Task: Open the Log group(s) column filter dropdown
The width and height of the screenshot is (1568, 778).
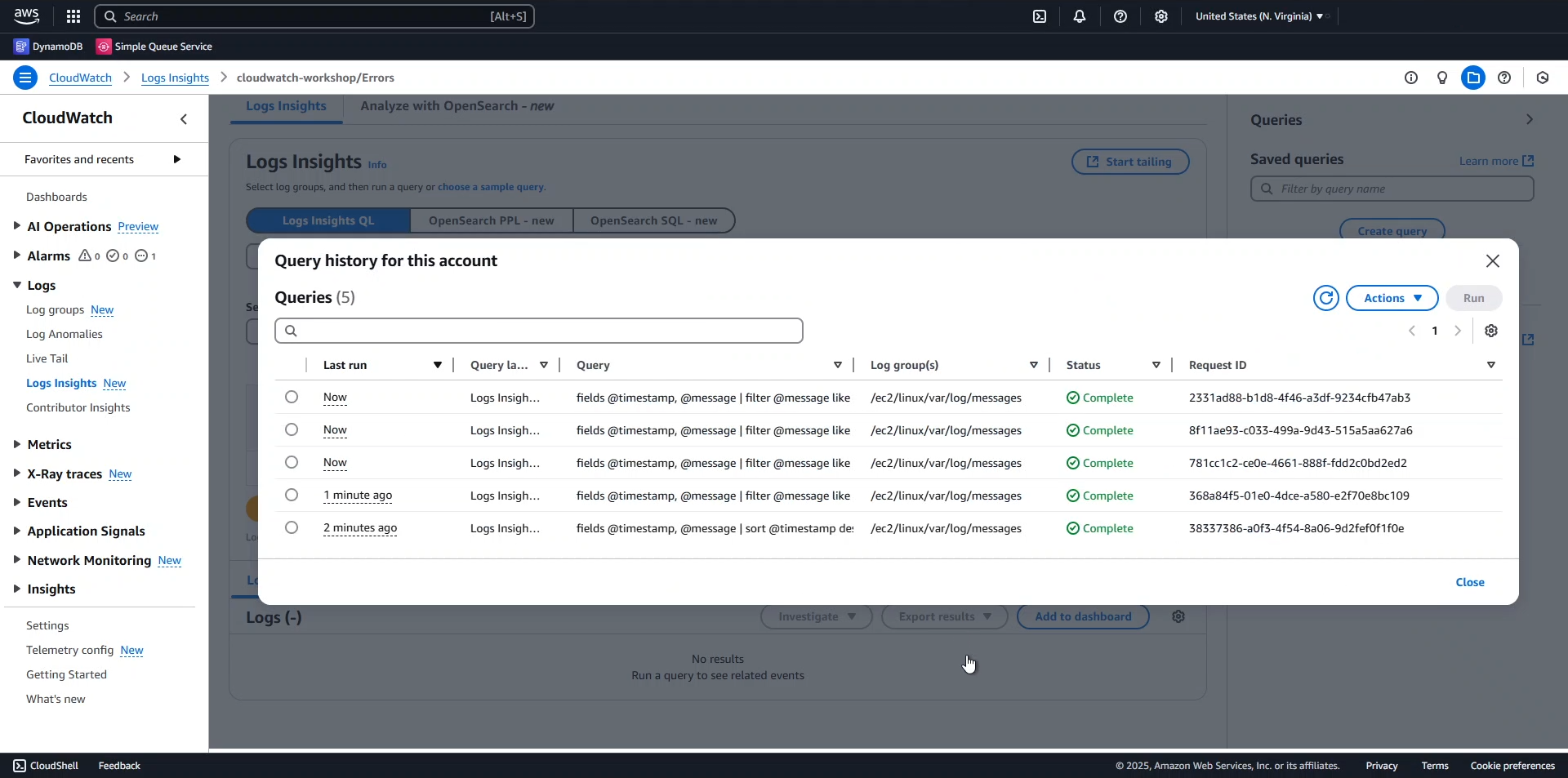Action: 1034,365
